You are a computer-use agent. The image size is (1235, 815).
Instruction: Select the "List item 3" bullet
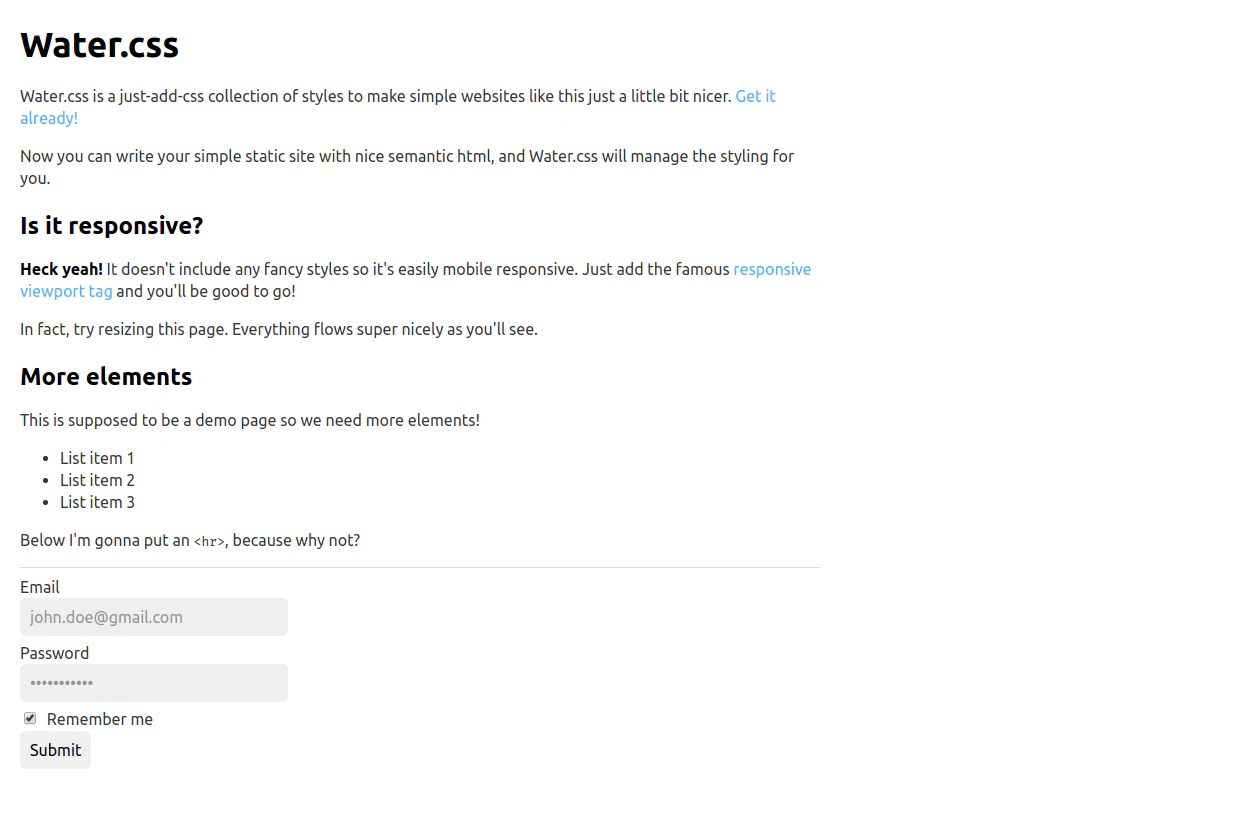pyautogui.click(x=97, y=502)
